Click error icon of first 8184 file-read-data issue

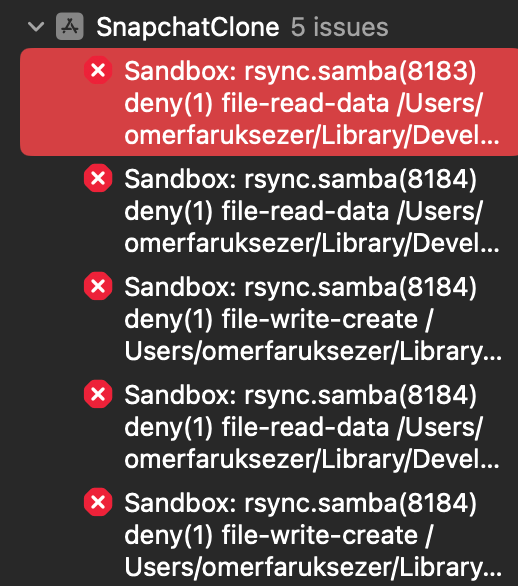click(98, 178)
